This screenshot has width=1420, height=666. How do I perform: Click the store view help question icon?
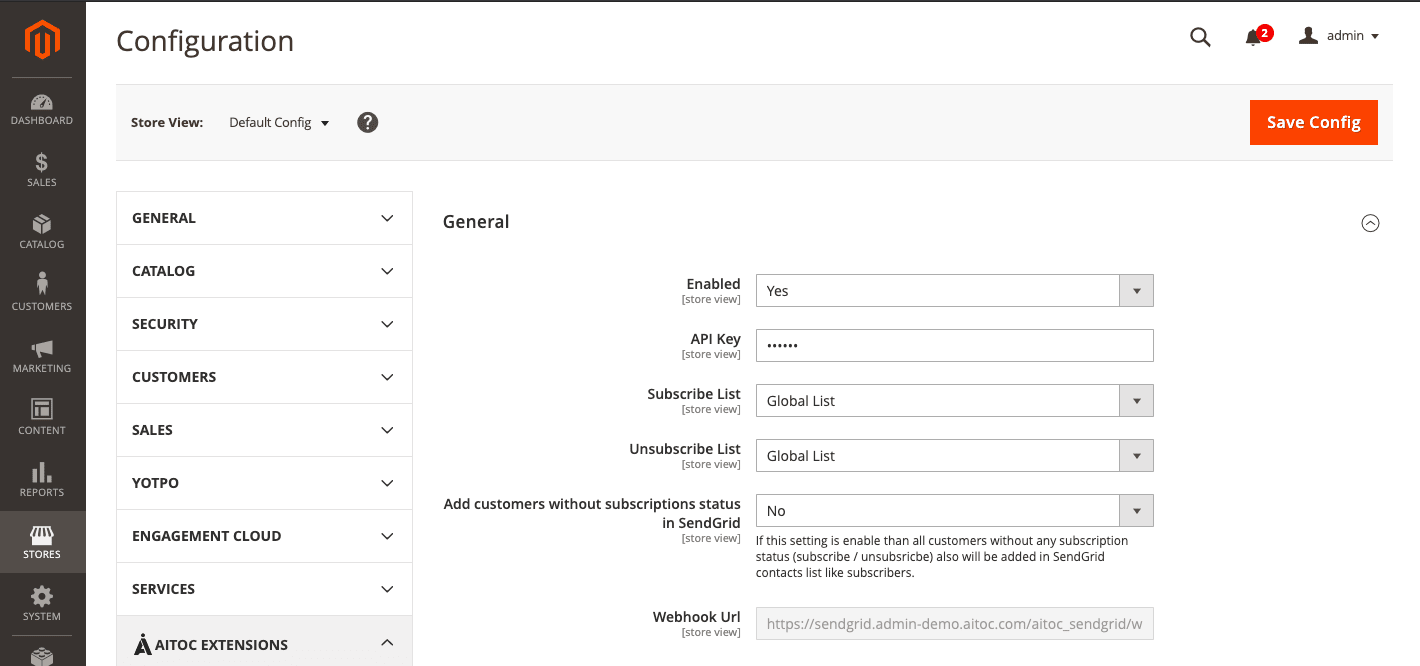[368, 123]
